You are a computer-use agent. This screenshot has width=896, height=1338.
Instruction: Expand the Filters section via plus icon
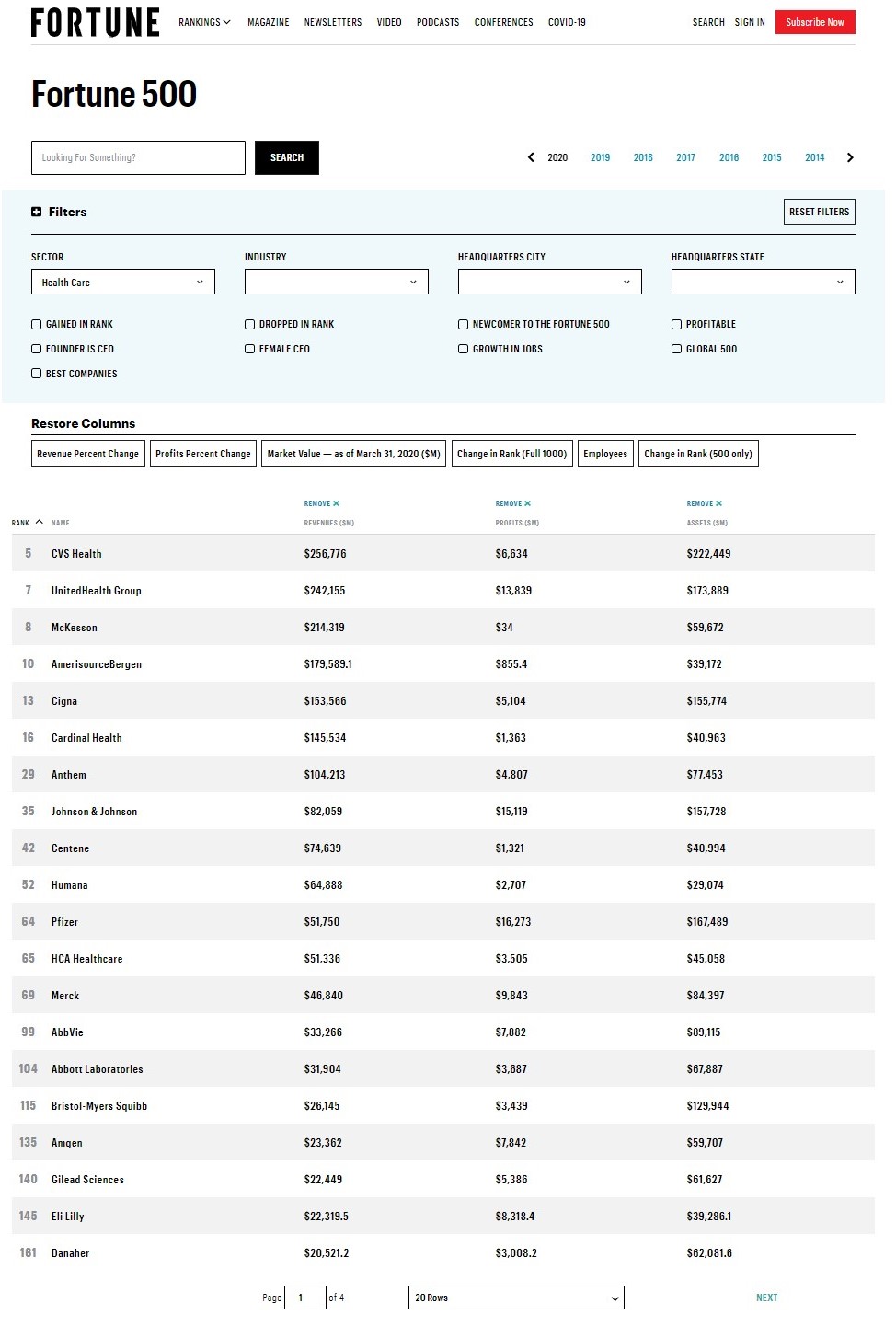coord(37,212)
